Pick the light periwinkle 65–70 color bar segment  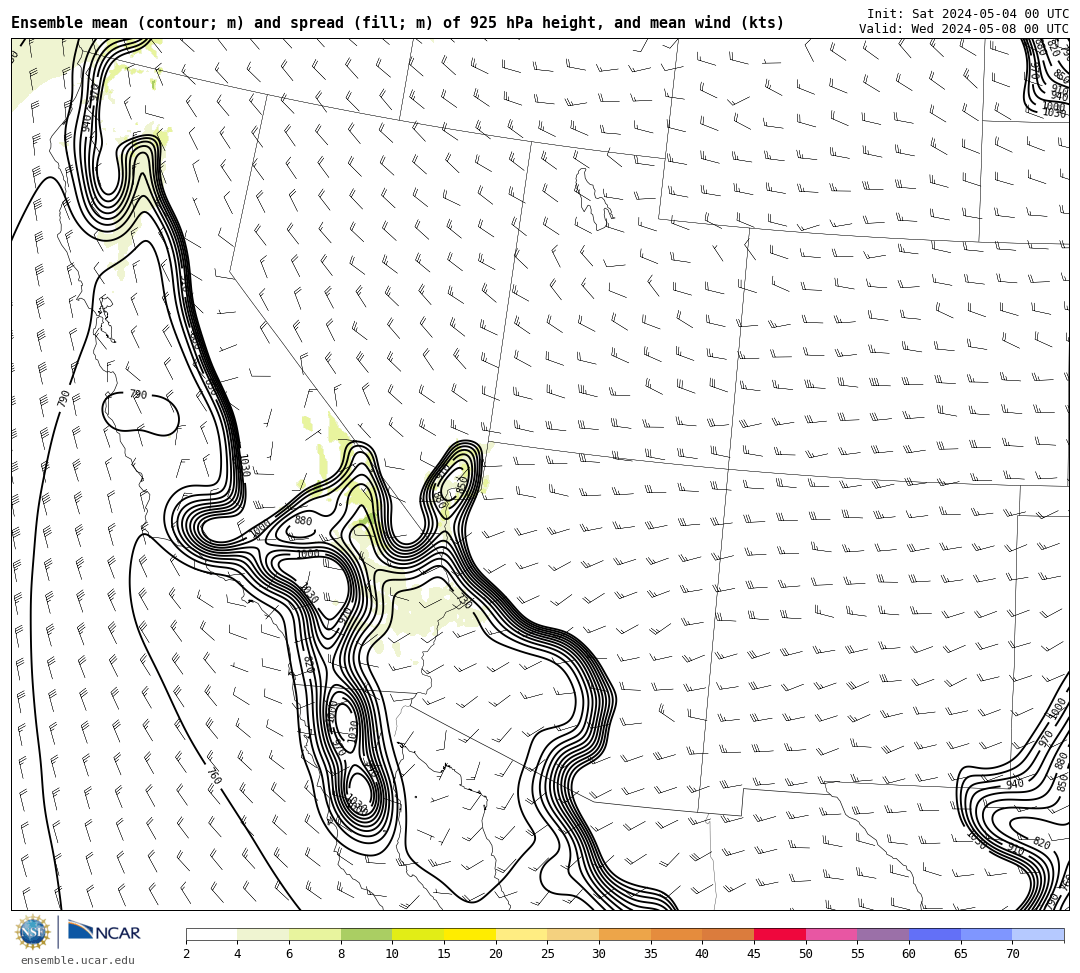point(986,934)
